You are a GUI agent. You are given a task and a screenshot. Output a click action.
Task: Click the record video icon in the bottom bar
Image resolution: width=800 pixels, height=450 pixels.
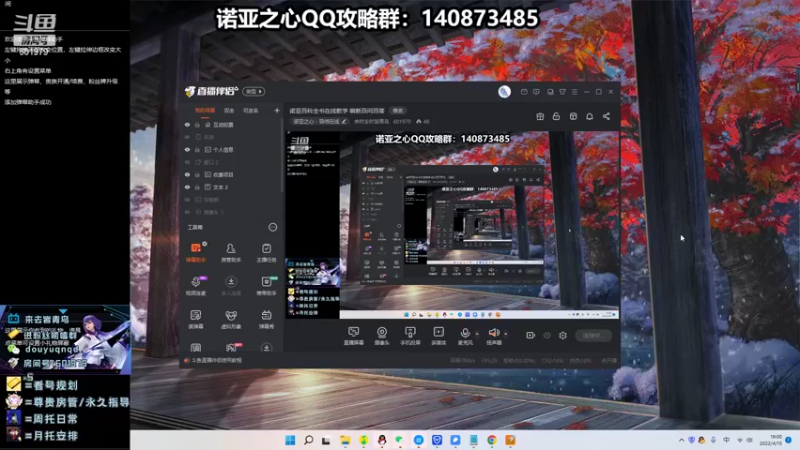(530, 335)
